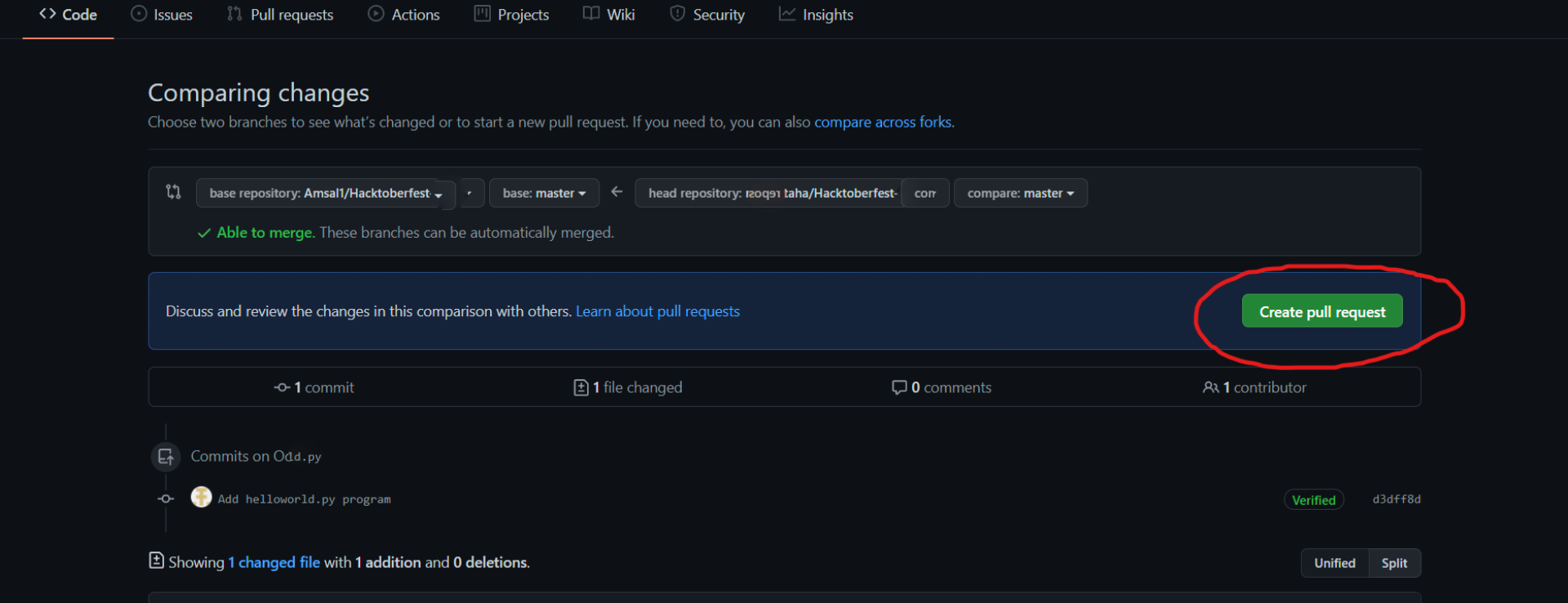Image resolution: width=1568 pixels, height=603 pixels.
Task: Open the compare: master branch dropdown
Action: [1020, 194]
